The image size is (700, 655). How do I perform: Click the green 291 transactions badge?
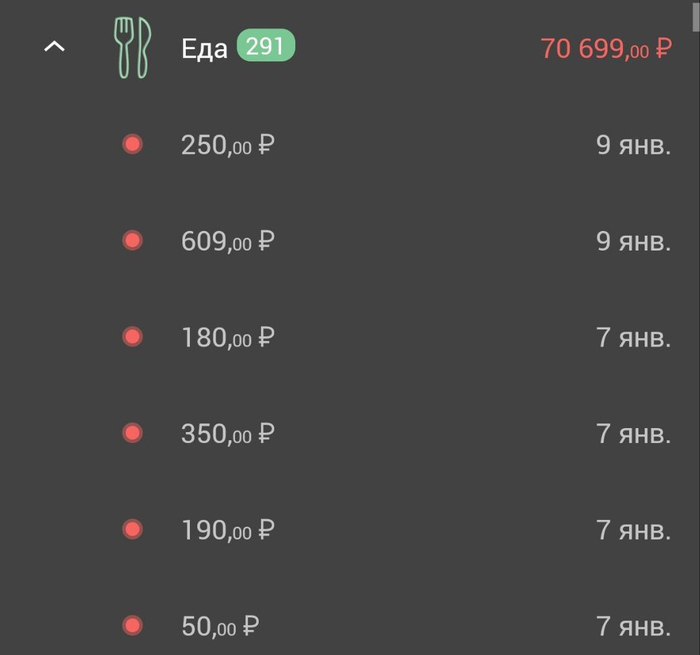coord(265,46)
